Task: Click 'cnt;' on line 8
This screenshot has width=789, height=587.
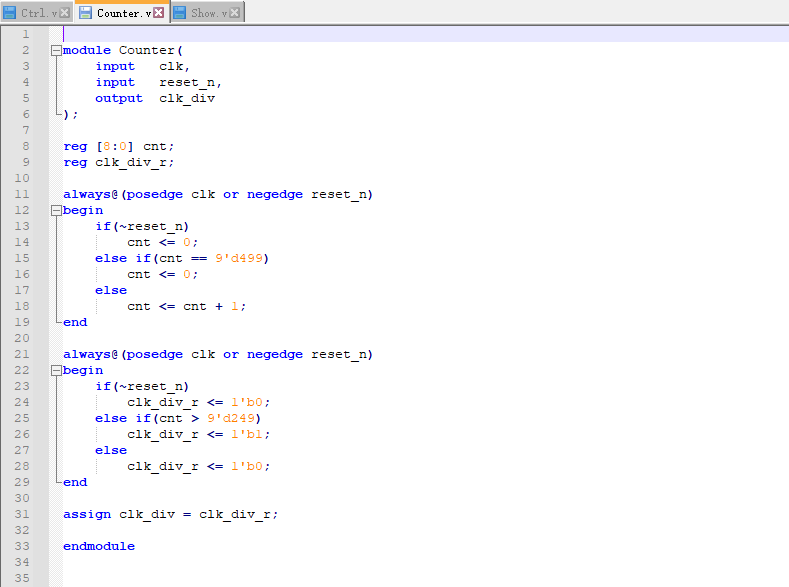Action: [159, 146]
